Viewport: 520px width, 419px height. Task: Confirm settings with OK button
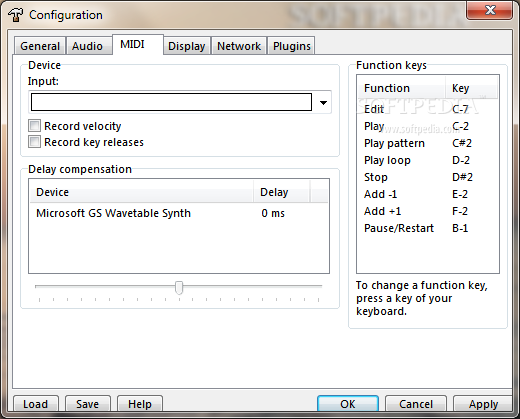tap(348, 404)
